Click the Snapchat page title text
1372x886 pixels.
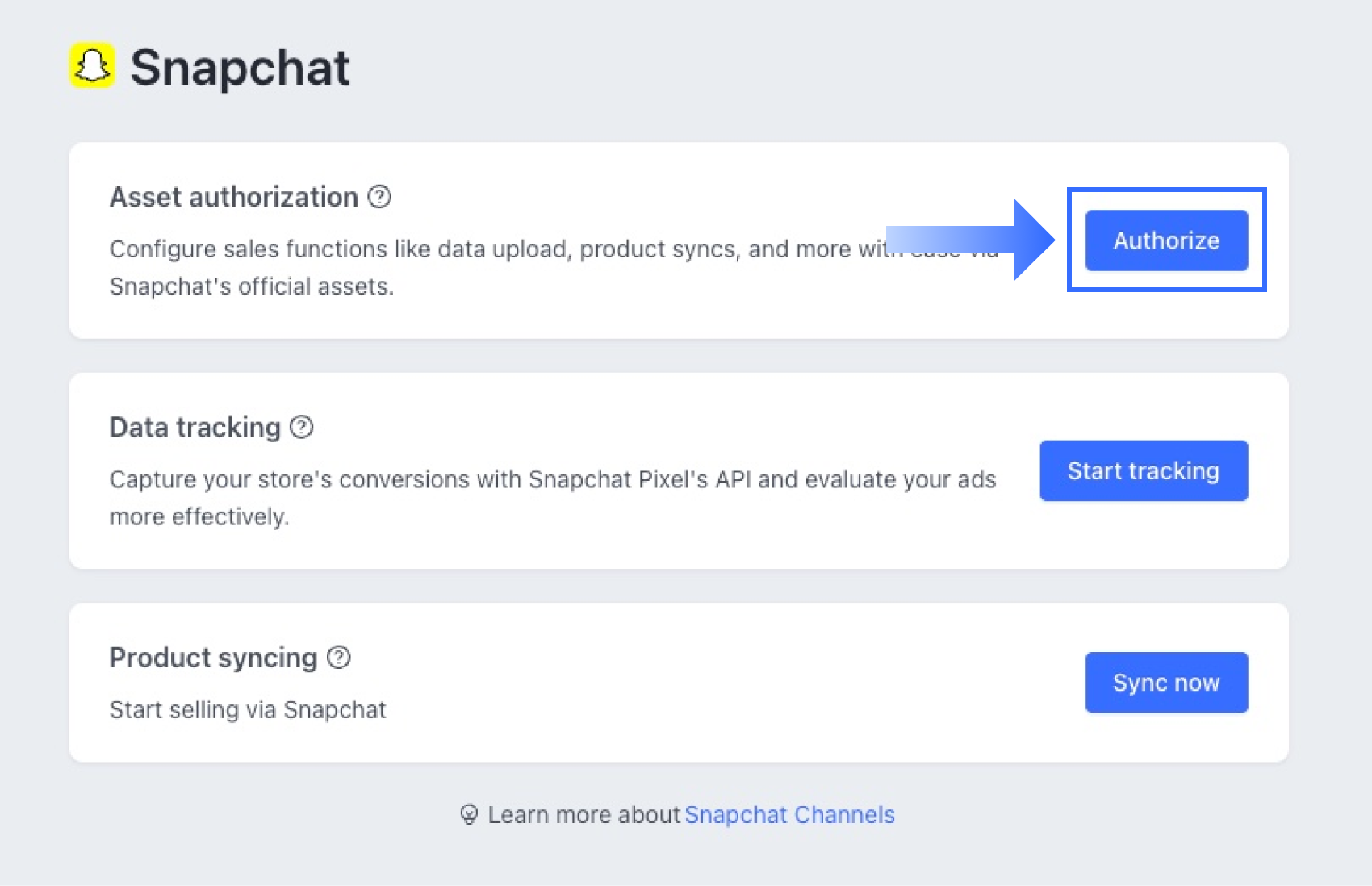coord(240,67)
